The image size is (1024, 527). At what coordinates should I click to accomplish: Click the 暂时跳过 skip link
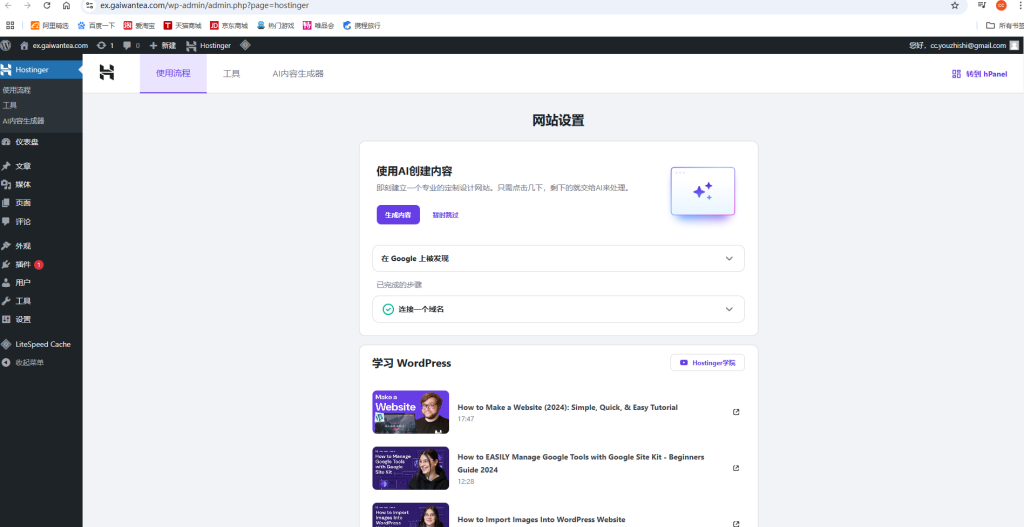[445, 215]
